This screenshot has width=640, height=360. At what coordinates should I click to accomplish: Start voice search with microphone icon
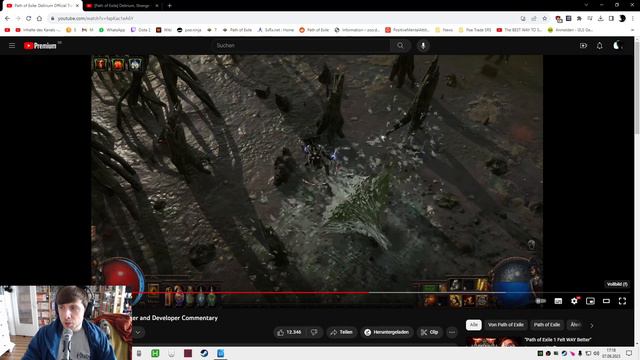tap(423, 46)
